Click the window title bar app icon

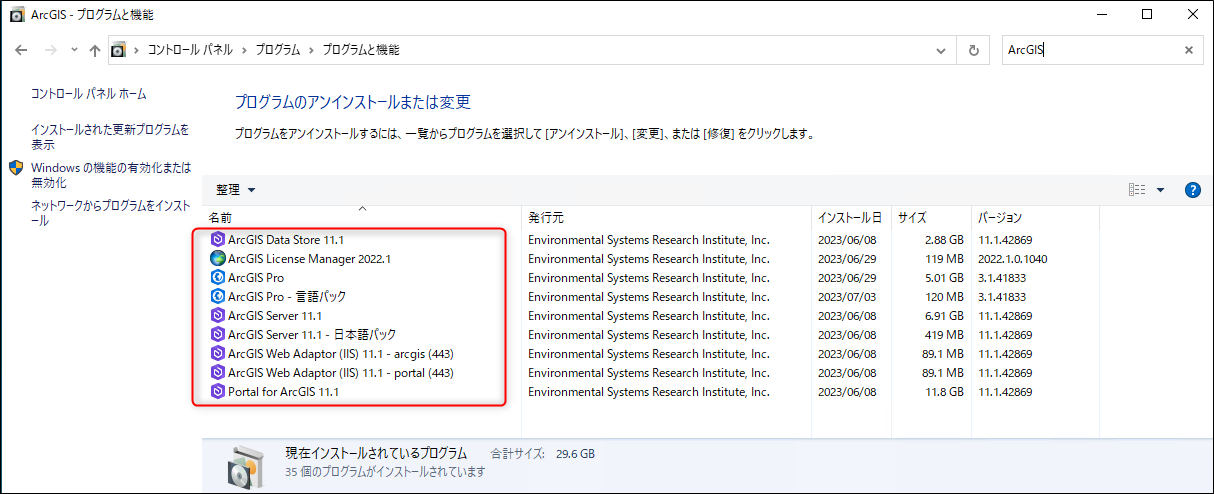pyautogui.click(x=17, y=15)
